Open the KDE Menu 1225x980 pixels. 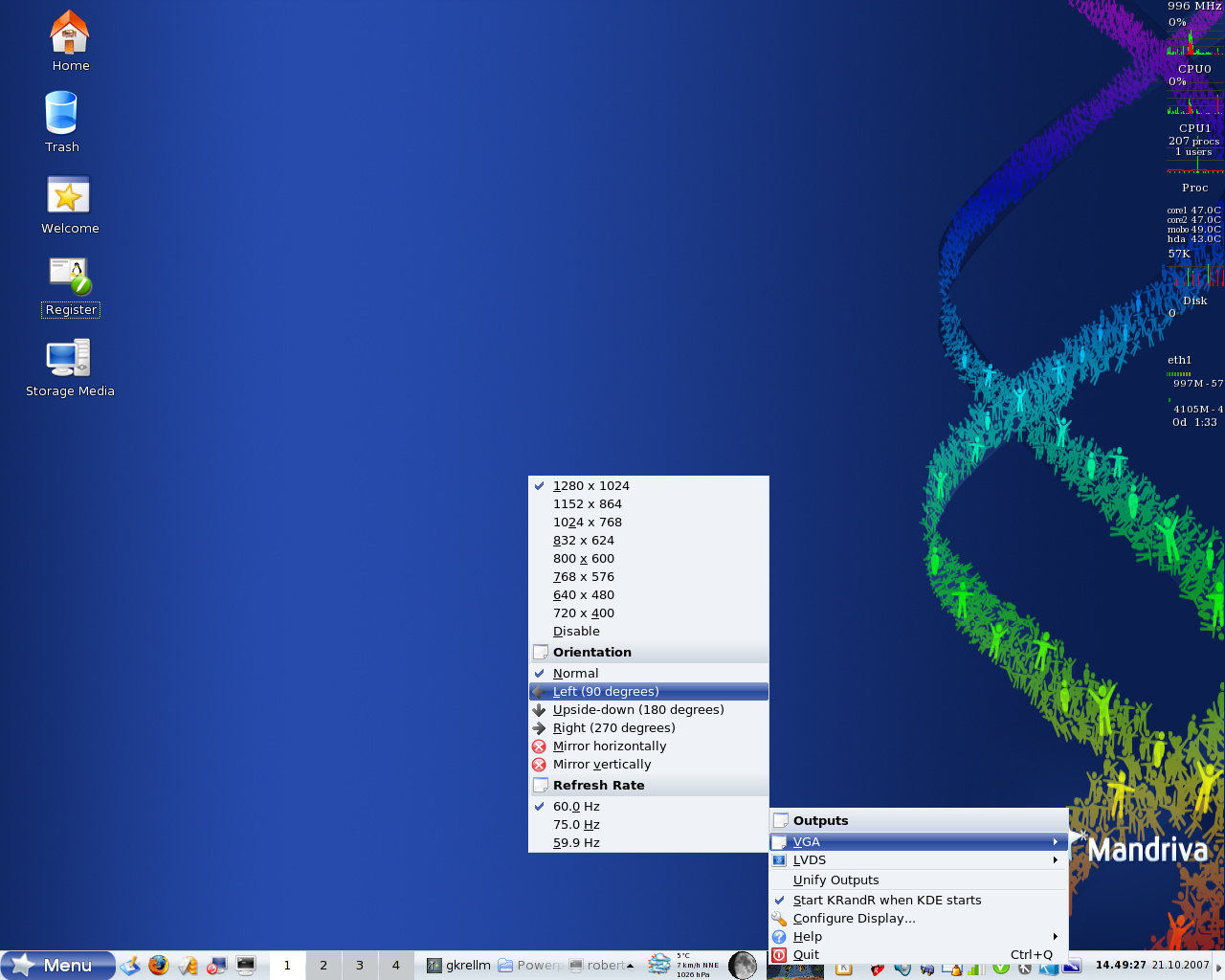(x=57, y=966)
